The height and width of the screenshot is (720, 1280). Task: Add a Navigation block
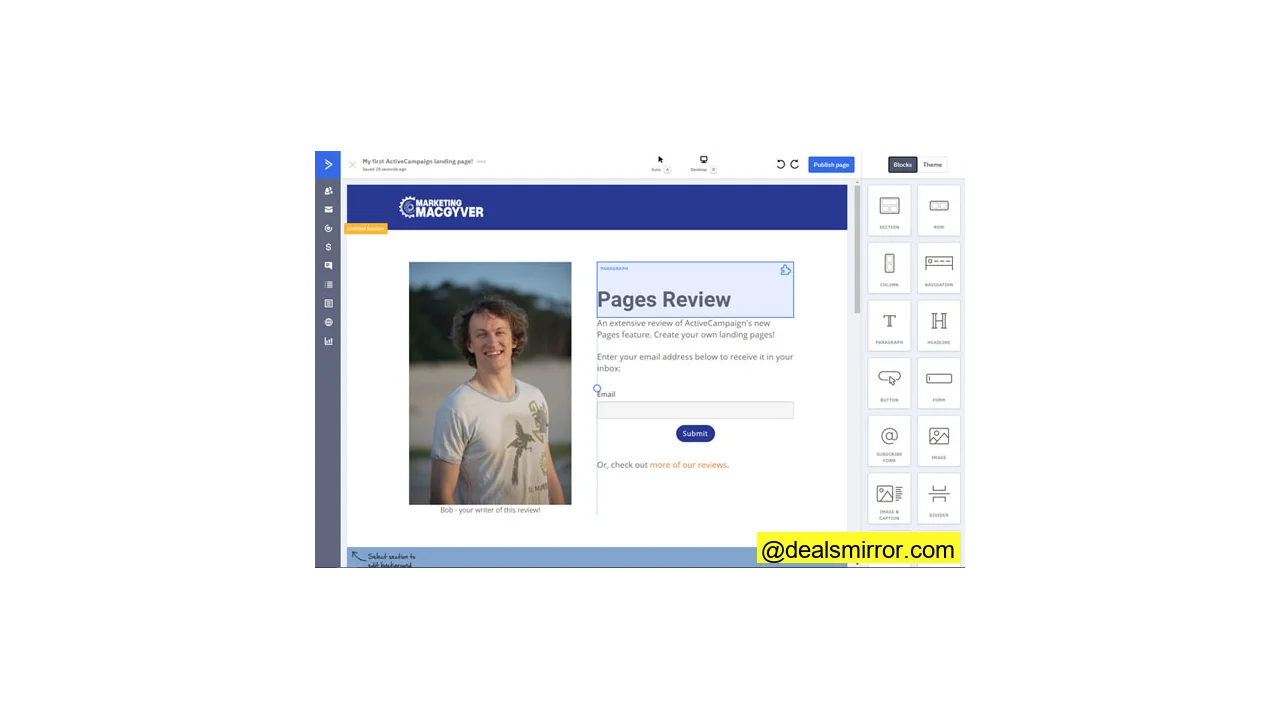938,267
